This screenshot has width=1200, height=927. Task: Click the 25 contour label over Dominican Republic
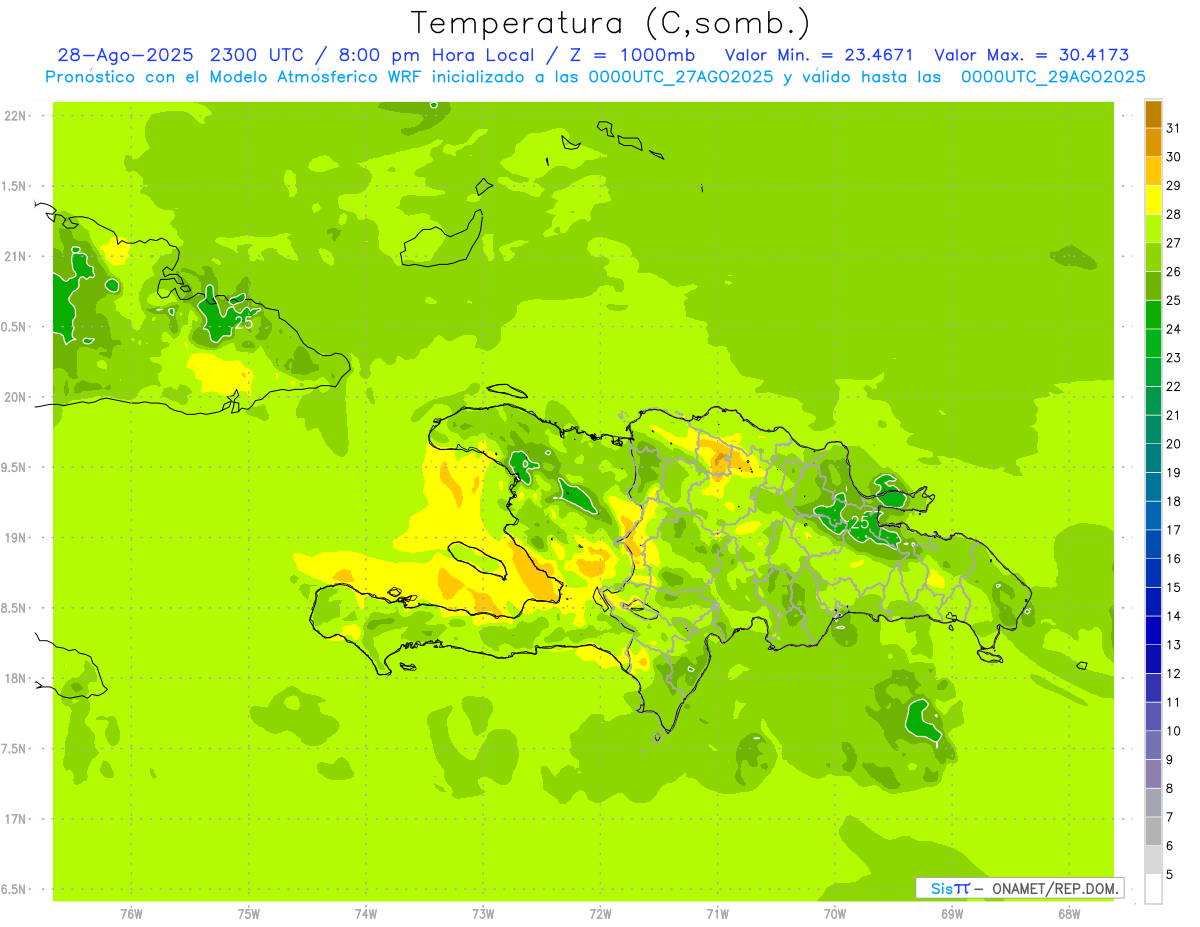(859, 522)
